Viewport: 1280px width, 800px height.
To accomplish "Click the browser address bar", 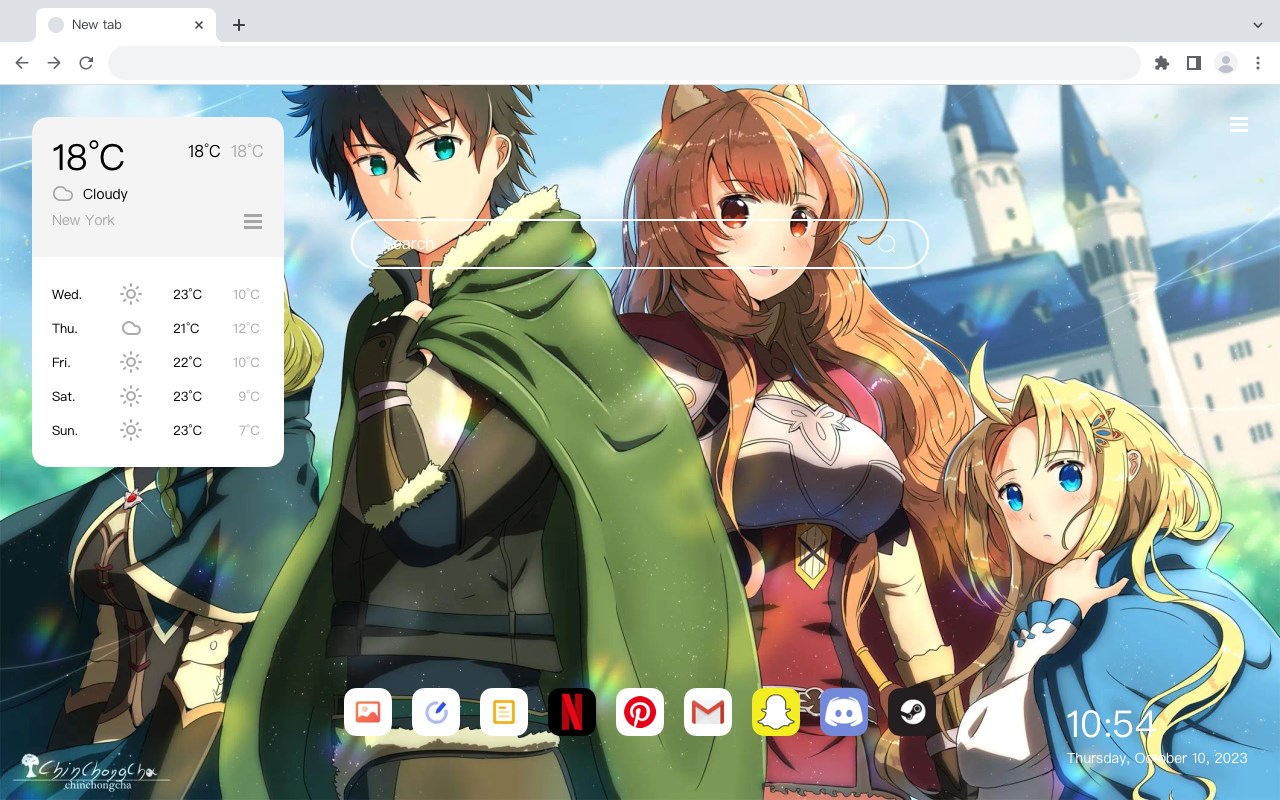I will (624, 63).
